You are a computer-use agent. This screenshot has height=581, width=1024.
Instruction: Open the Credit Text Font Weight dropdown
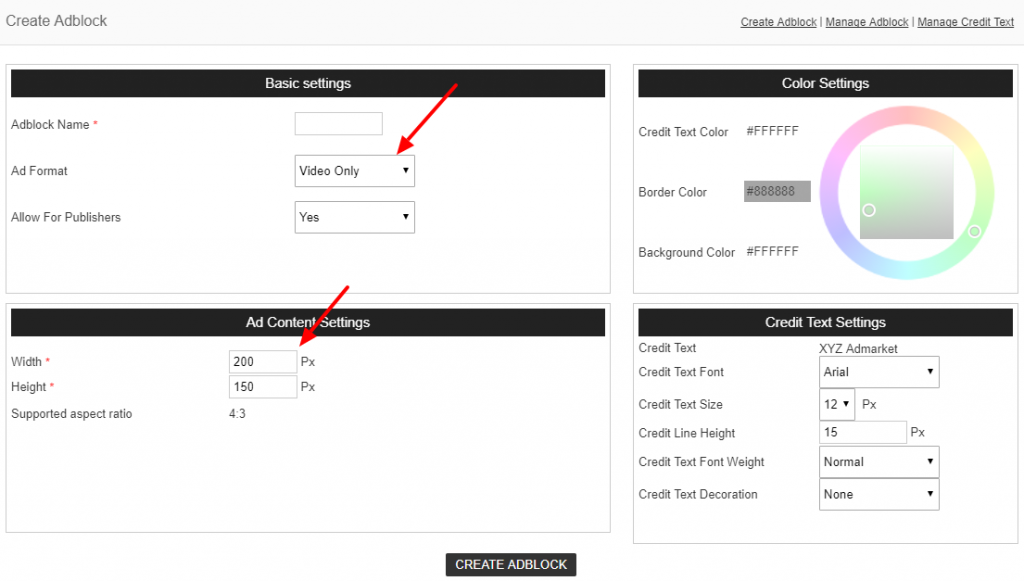[879, 462]
